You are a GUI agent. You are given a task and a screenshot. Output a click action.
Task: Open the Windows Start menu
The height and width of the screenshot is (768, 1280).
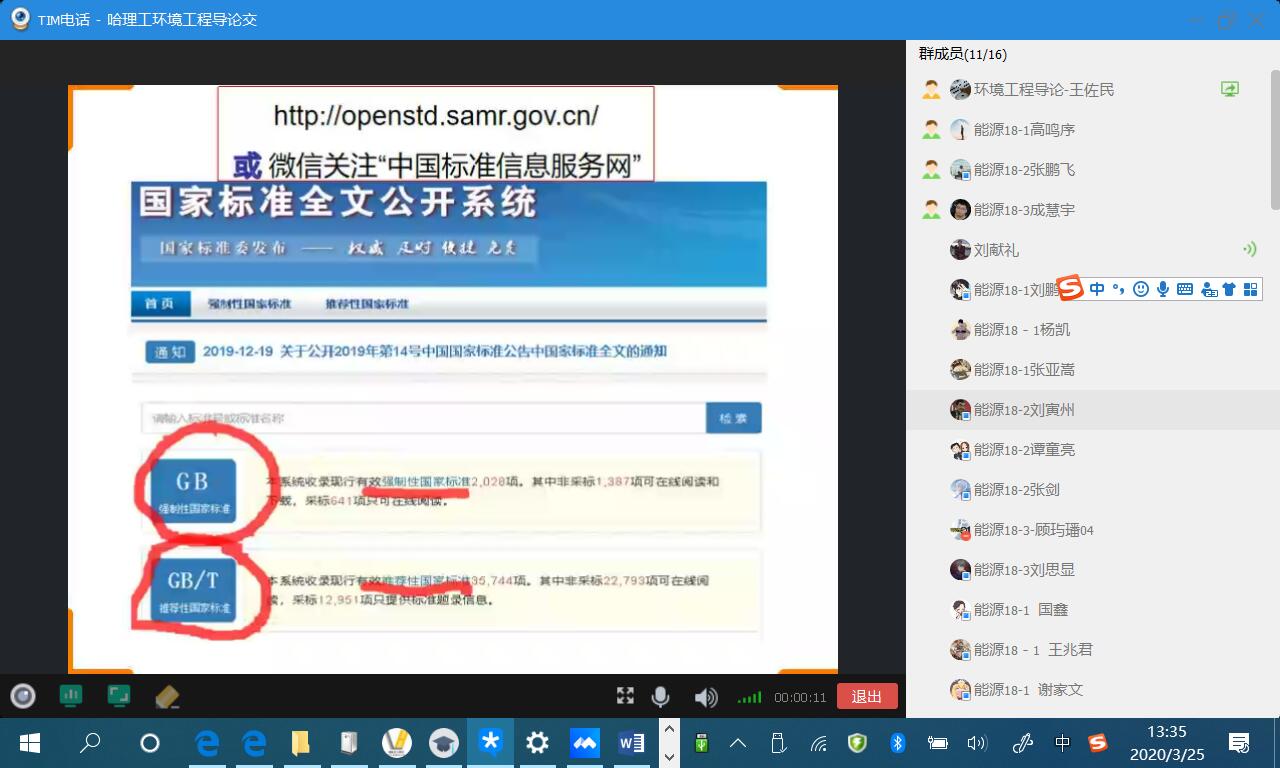(x=30, y=743)
